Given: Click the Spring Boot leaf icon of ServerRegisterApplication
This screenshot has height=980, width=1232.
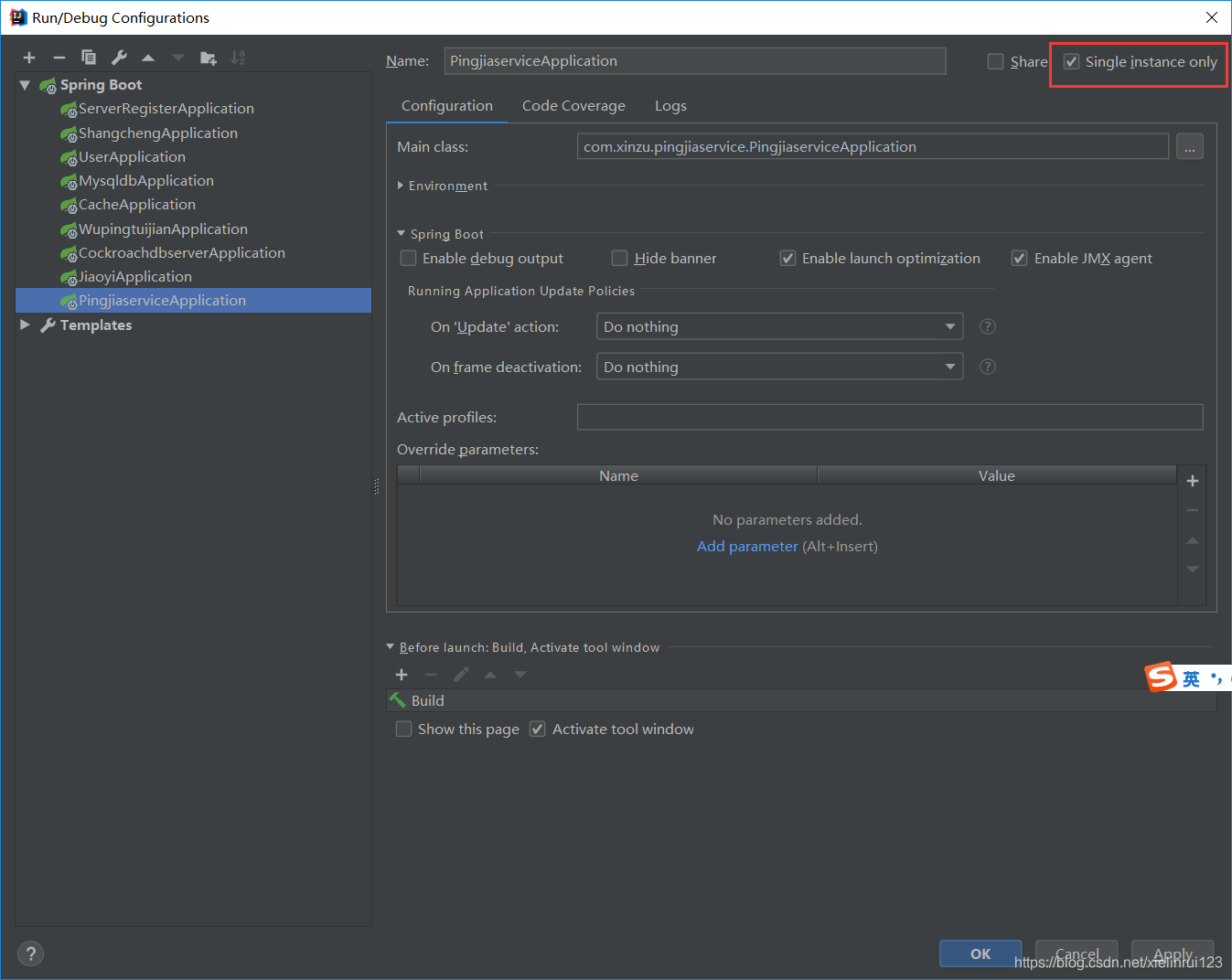Looking at the screenshot, I should tap(69, 110).
